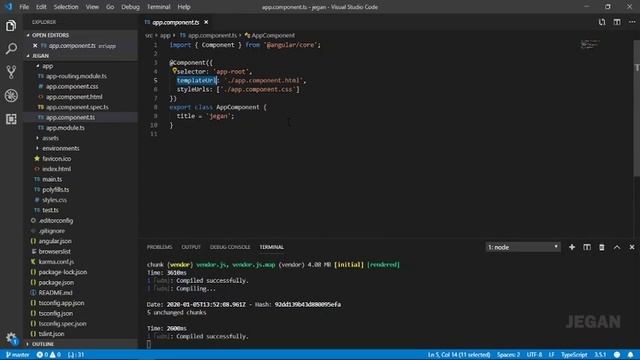Click the editor minimap preview
640x360 pixels.
pyautogui.click(x=590, y=44)
